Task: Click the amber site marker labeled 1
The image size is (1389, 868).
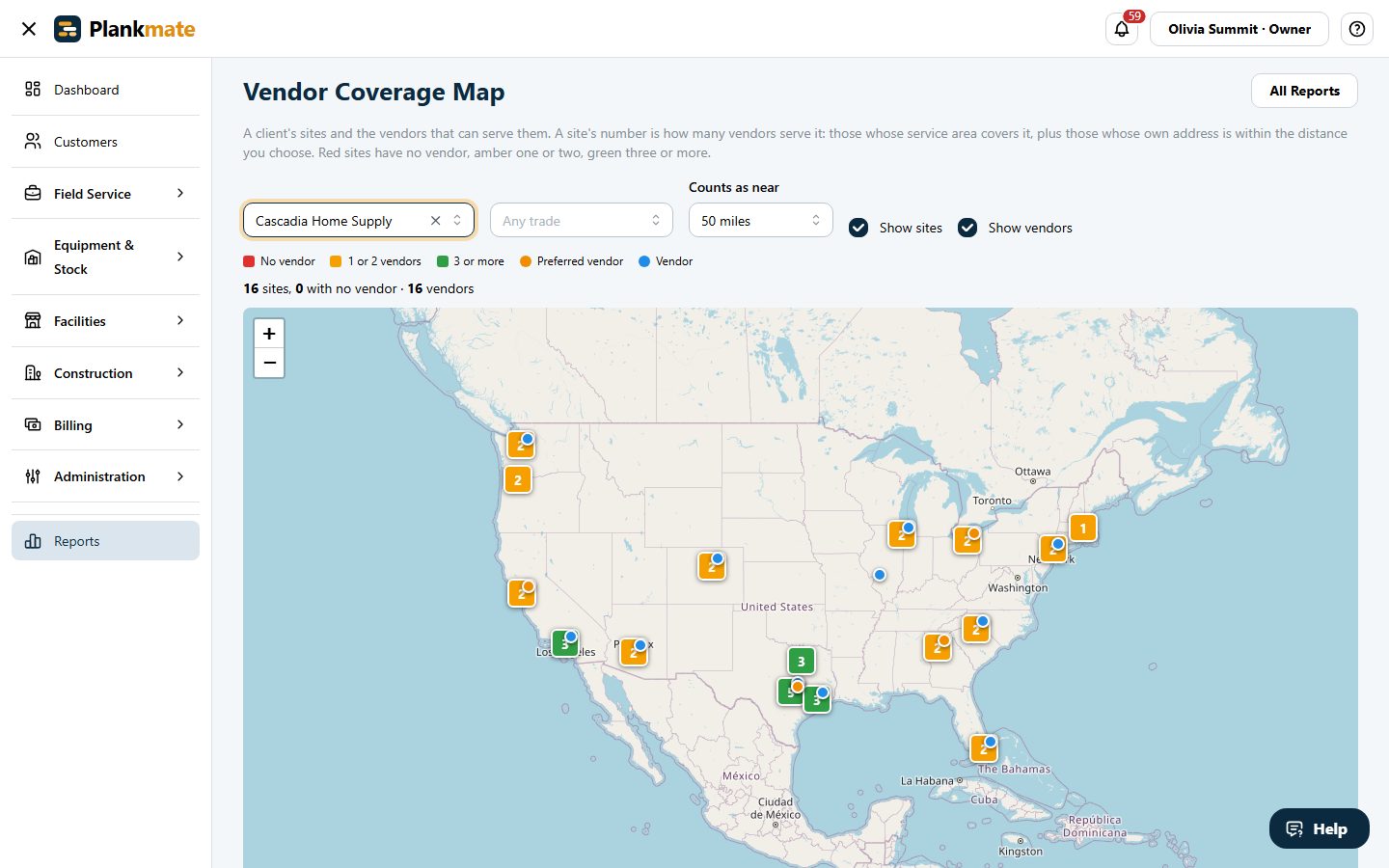Action: [x=1083, y=529]
